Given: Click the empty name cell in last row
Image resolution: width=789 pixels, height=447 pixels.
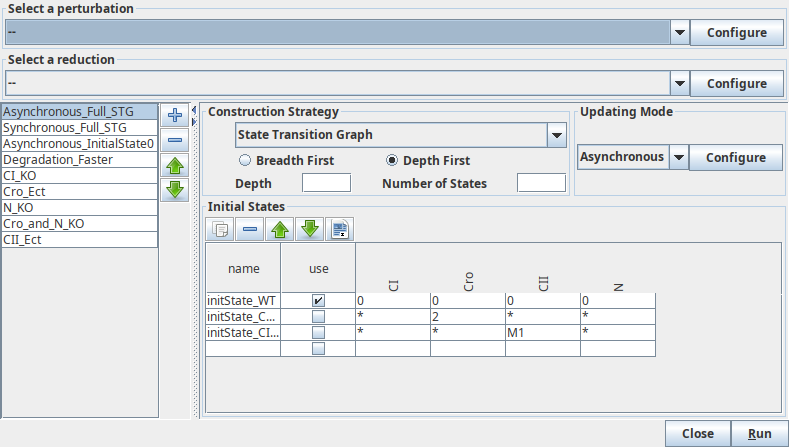Looking at the screenshot, I should 243,348.
